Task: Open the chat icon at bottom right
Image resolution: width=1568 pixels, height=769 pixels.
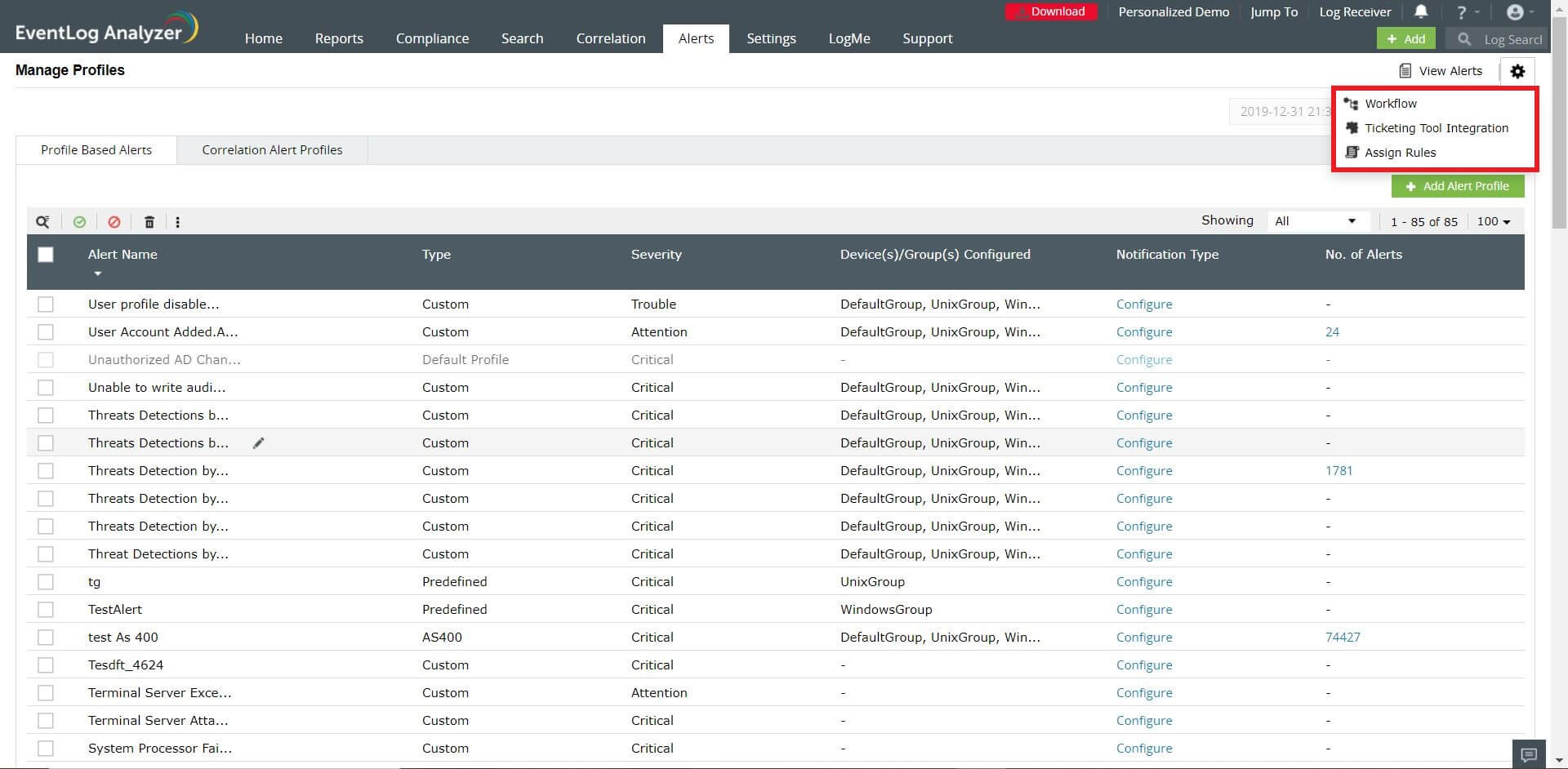Action: pyautogui.click(x=1530, y=754)
